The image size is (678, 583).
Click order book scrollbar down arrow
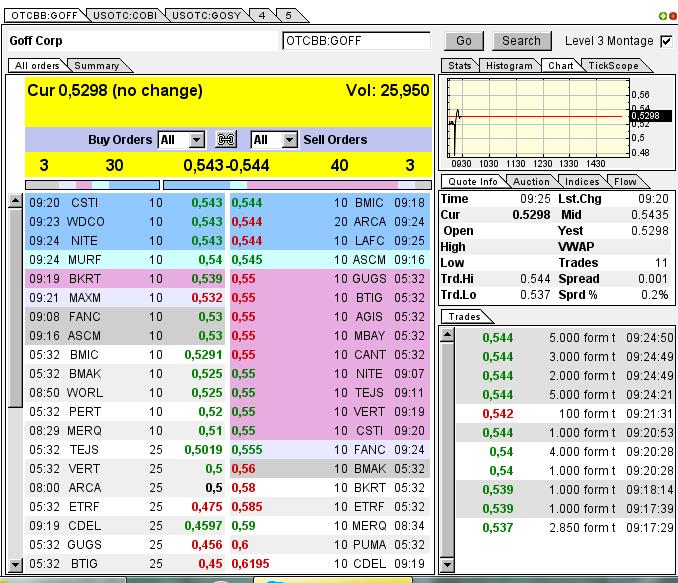pos(15,564)
